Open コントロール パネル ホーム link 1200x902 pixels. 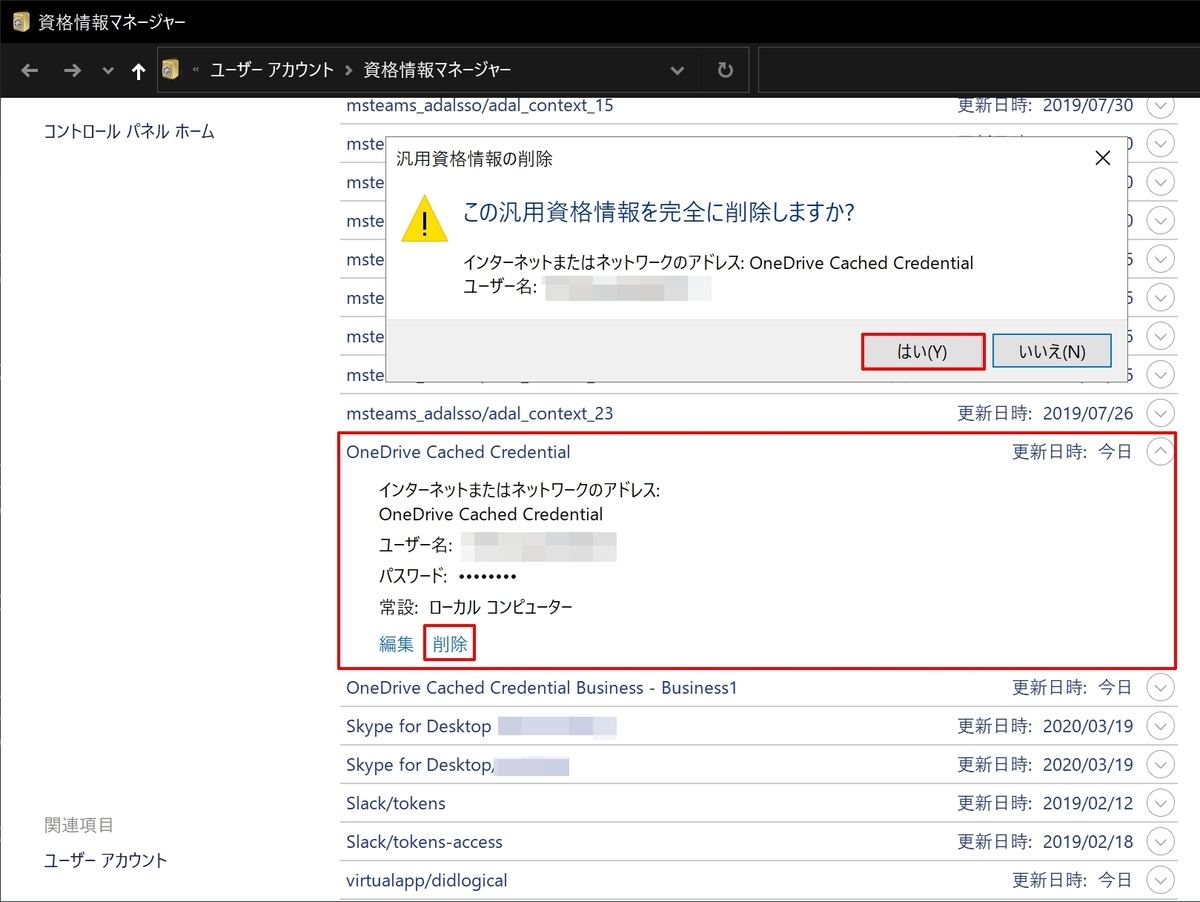tap(129, 131)
